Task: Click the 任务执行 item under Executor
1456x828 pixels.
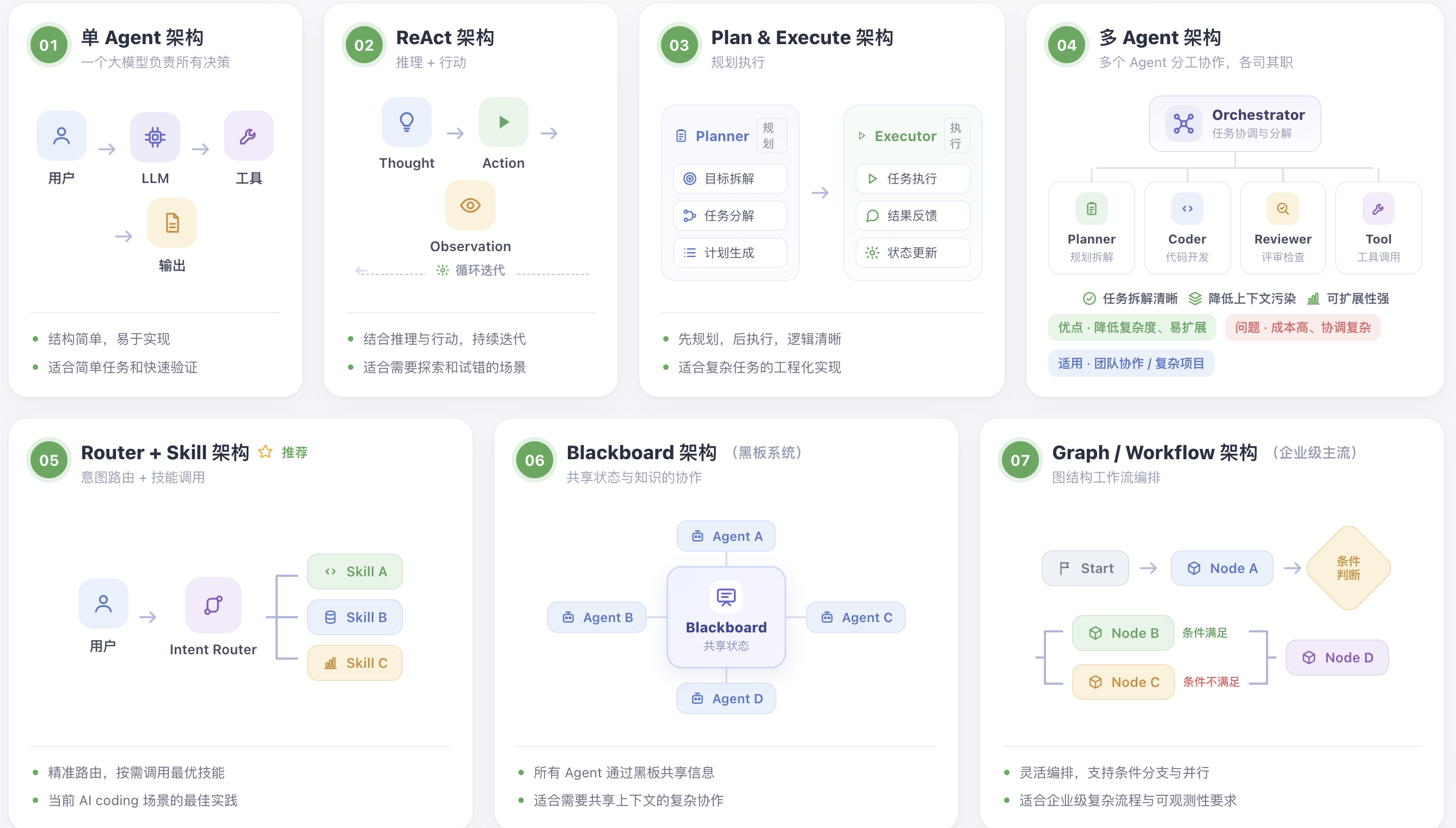Action: tap(913, 179)
